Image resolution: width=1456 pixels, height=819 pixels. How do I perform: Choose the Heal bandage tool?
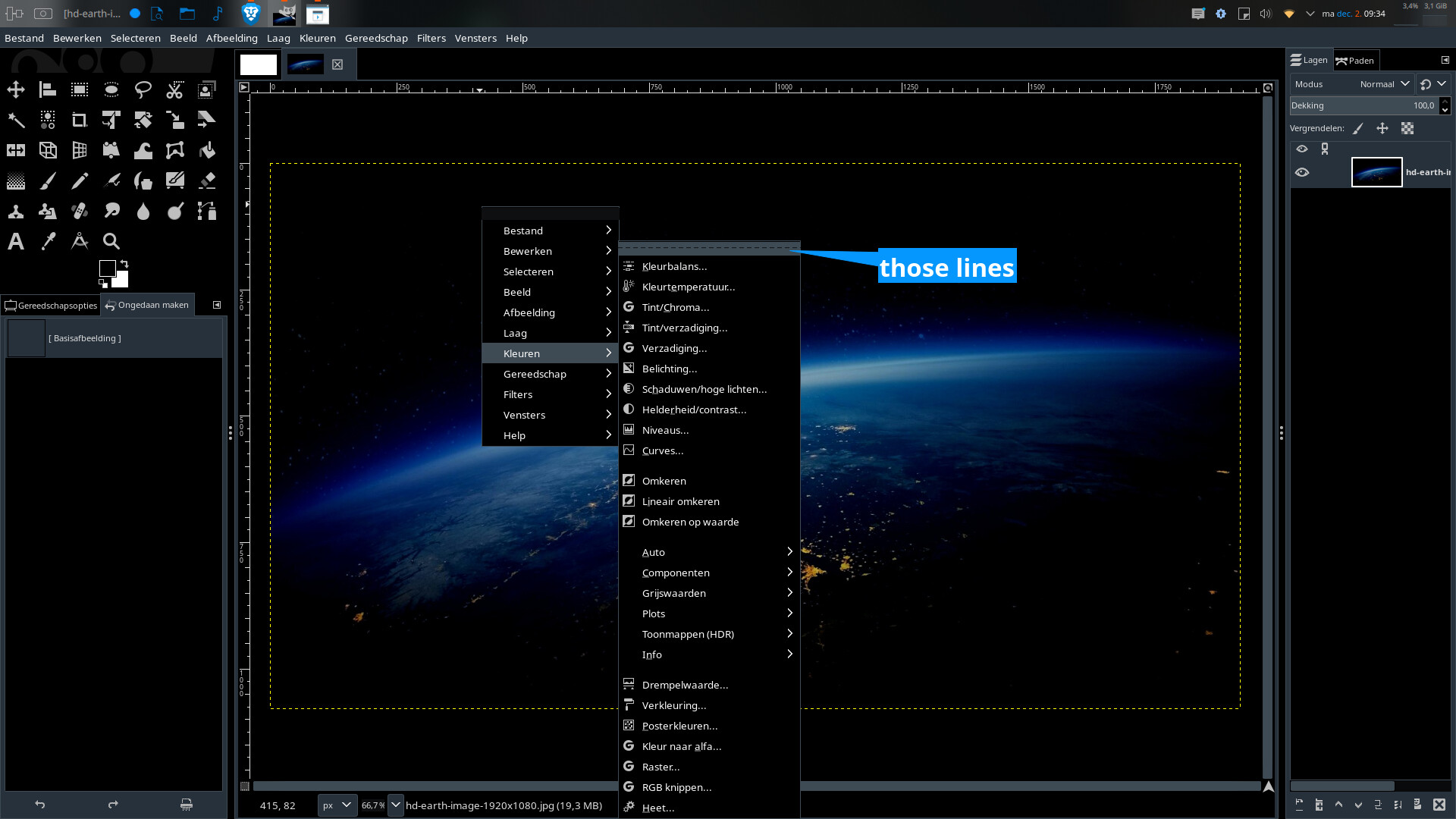(x=79, y=211)
